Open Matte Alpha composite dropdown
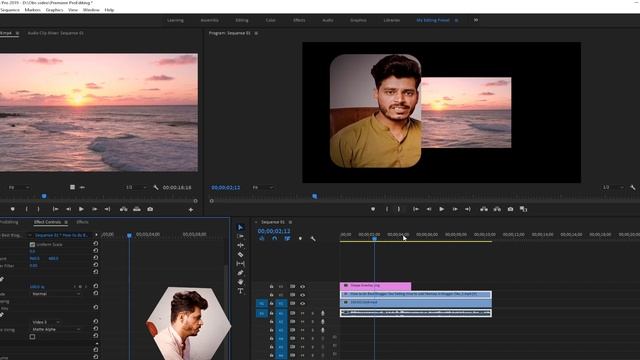640x360 pixels. [56, 329]
